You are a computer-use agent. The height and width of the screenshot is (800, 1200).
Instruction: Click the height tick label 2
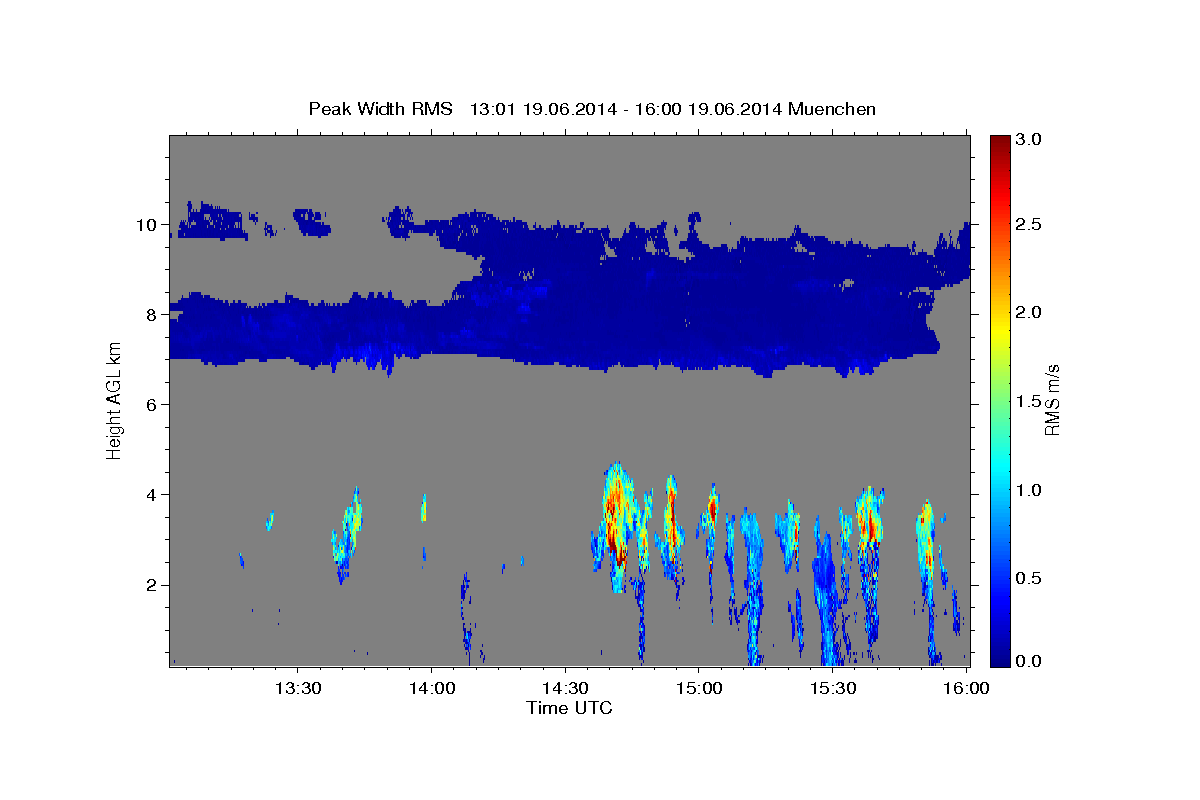pyautogui.click(x=153, y=585)
